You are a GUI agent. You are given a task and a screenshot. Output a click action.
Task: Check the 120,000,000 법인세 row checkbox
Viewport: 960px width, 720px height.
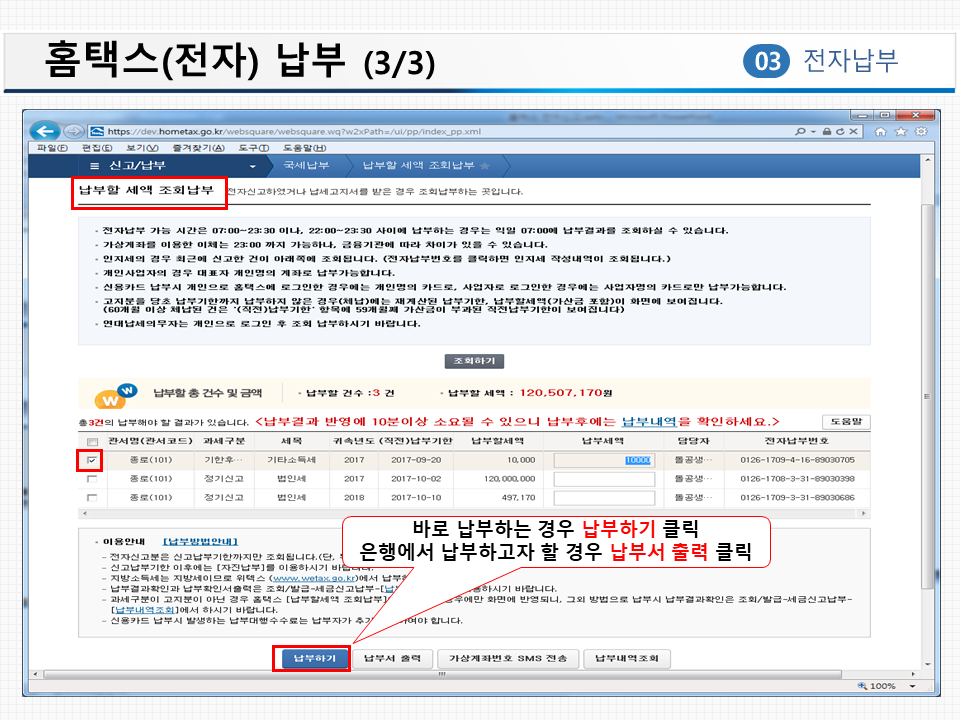[x=92, y=479]
